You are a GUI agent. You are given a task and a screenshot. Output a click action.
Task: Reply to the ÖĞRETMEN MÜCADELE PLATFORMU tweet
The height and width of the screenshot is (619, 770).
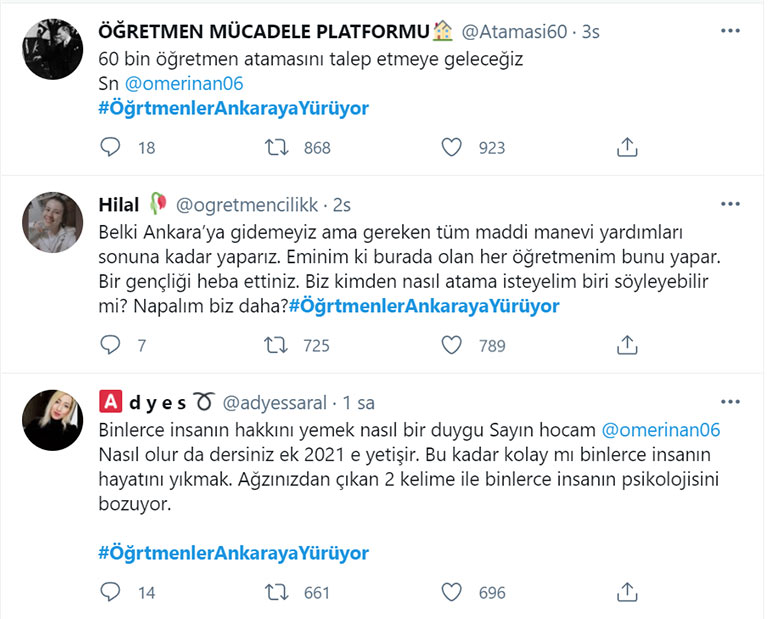111,147
